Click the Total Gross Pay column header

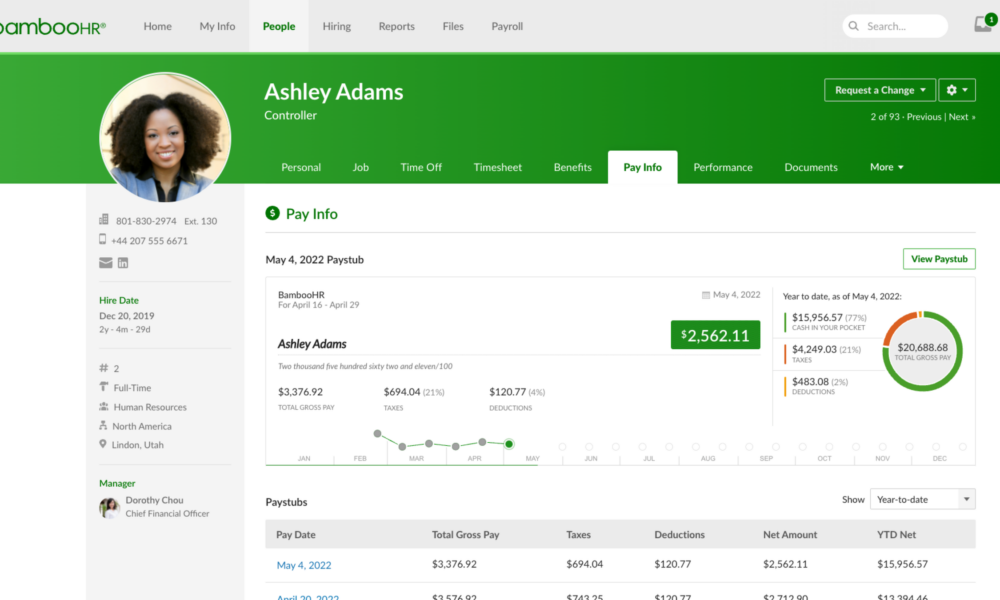[466, 534]
